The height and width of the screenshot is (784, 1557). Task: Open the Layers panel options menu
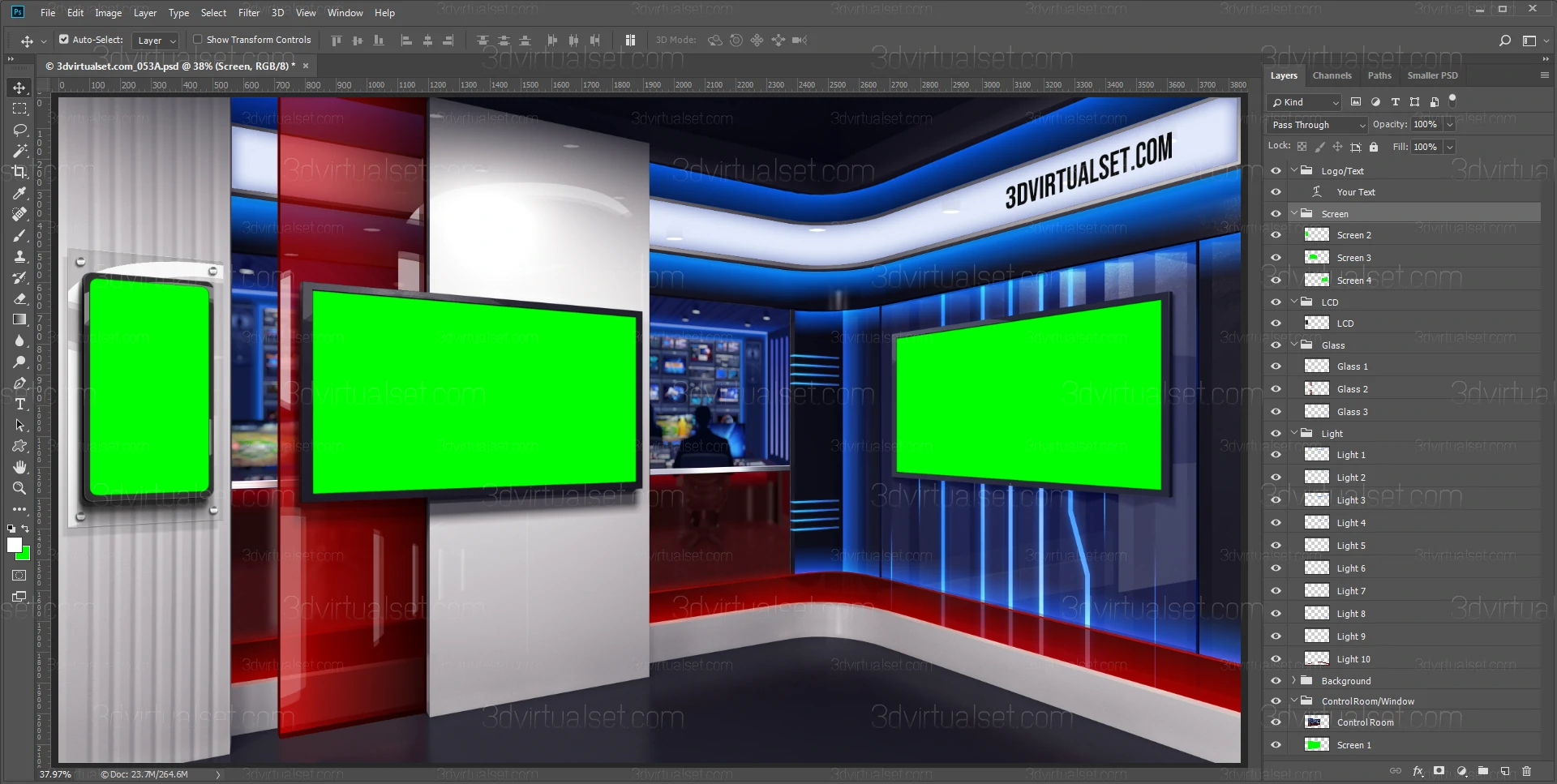(x=1544, y=75)
